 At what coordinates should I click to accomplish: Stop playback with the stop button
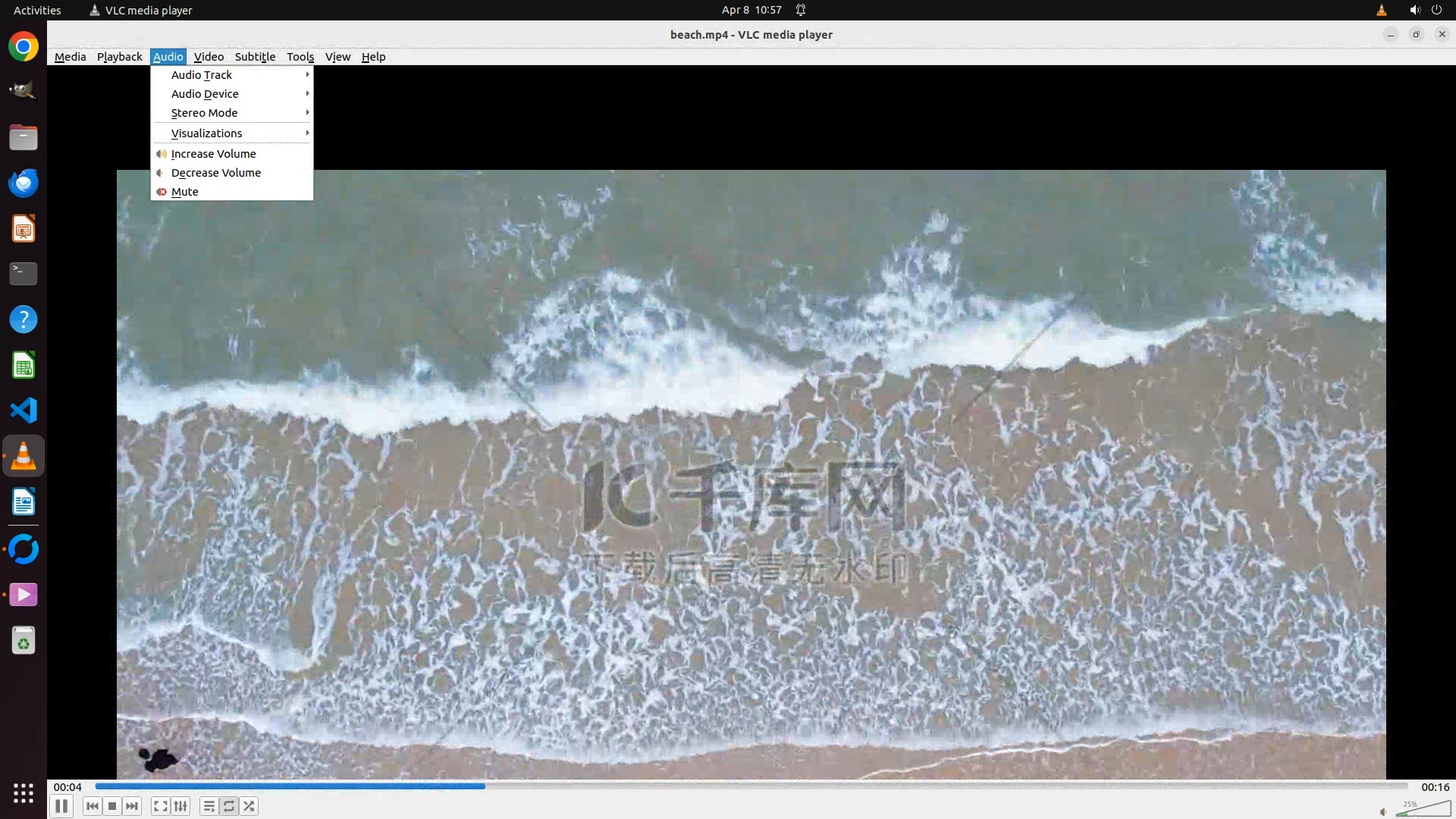coord(112,806)
